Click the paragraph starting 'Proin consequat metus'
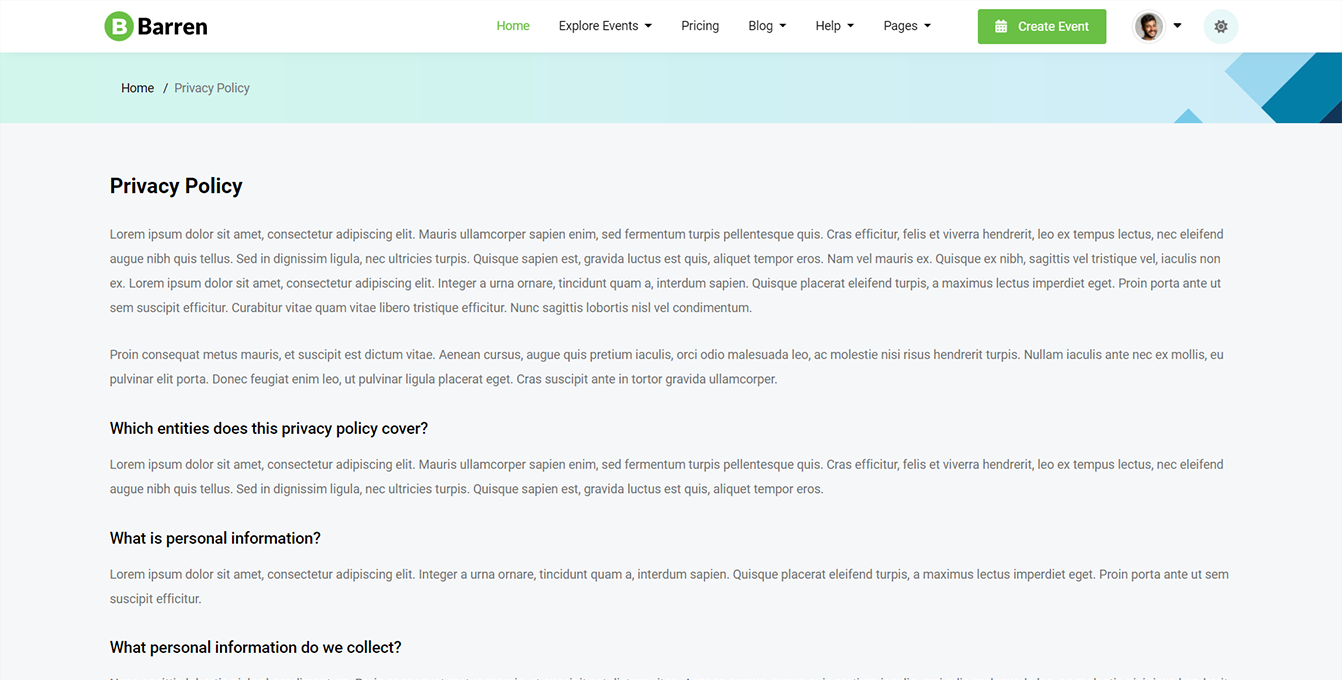The height and width of the screenshot is (680, 1342). (x=666, y=367)
